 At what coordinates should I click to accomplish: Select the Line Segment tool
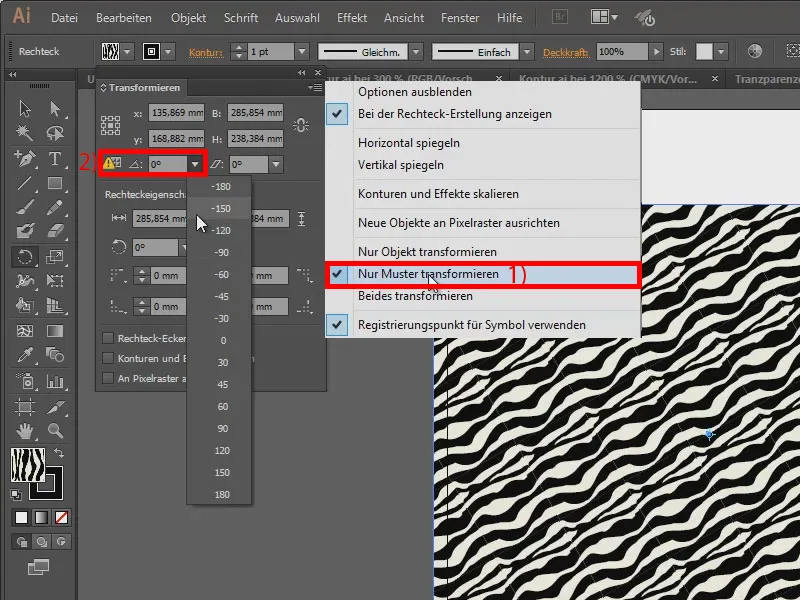[24, 183]
